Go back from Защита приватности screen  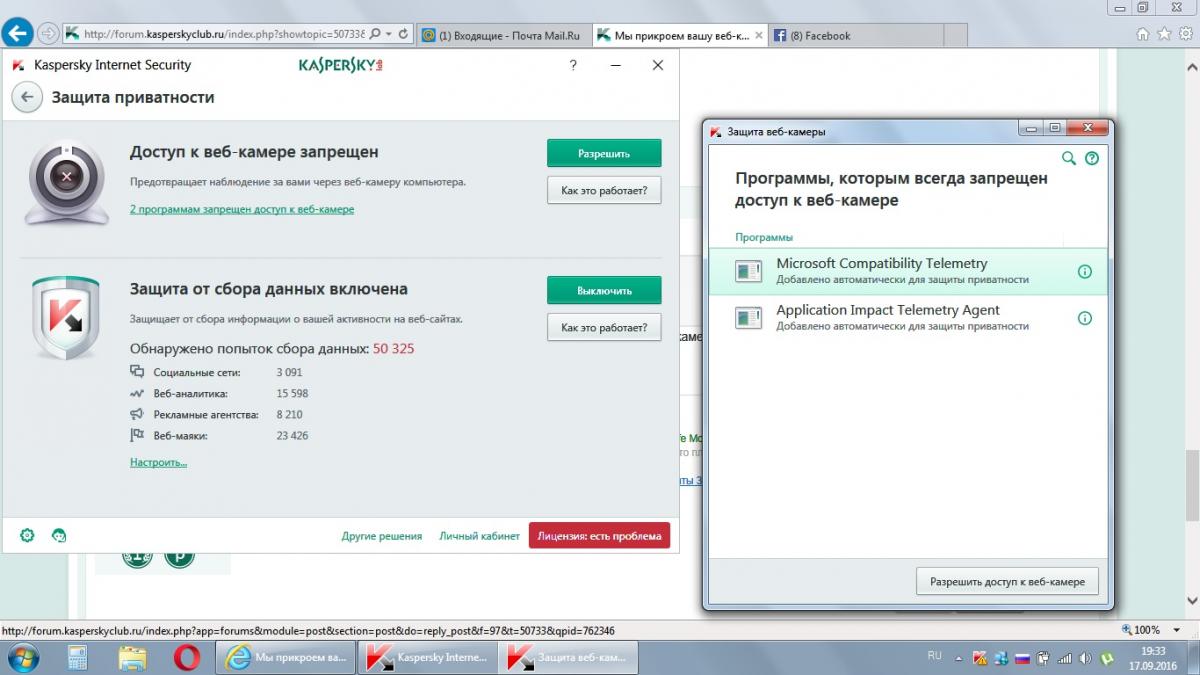pos(27,97)
